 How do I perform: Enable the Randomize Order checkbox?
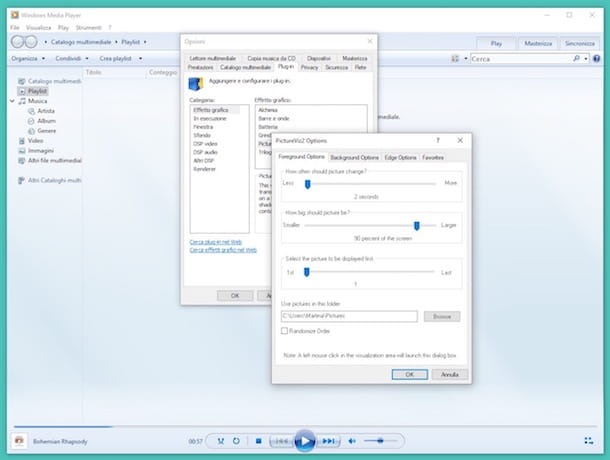click(284, 331)
